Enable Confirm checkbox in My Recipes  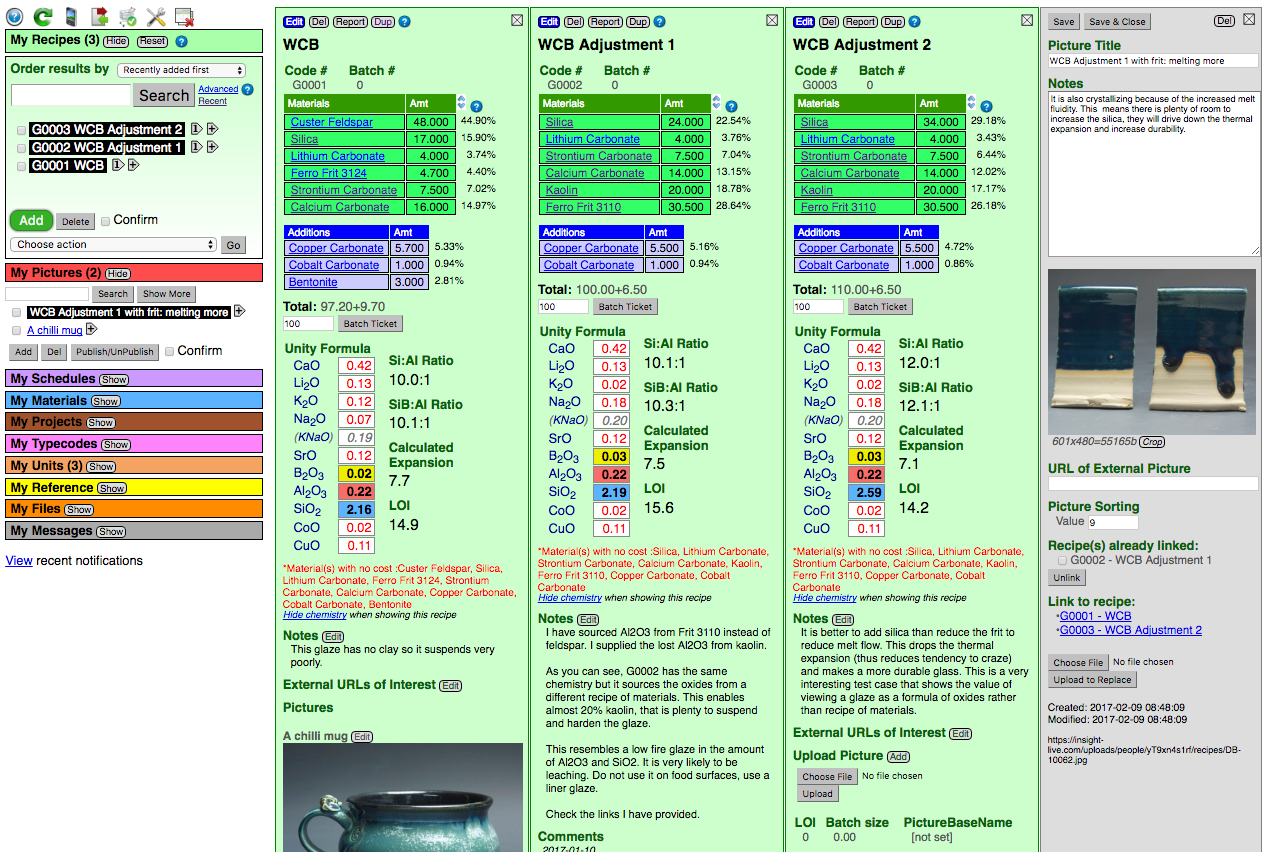coord(106,220)
